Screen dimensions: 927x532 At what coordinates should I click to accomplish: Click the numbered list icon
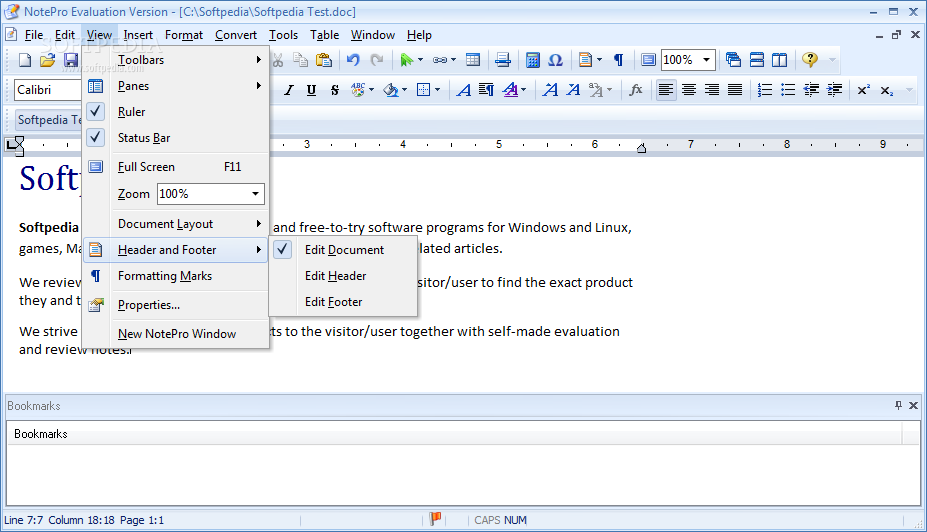pyautogui.click(x=765, y=90)
